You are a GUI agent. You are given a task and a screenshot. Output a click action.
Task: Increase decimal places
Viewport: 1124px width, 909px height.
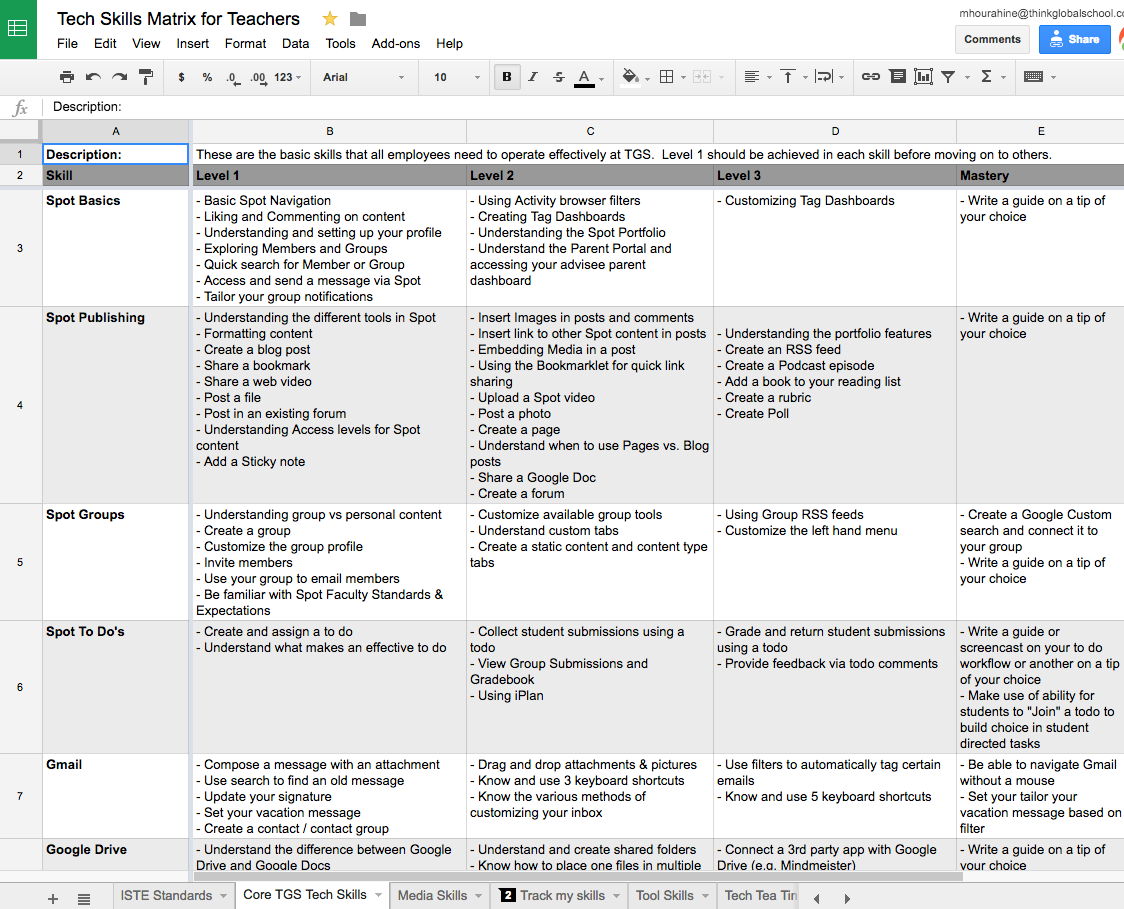(258, 77)
